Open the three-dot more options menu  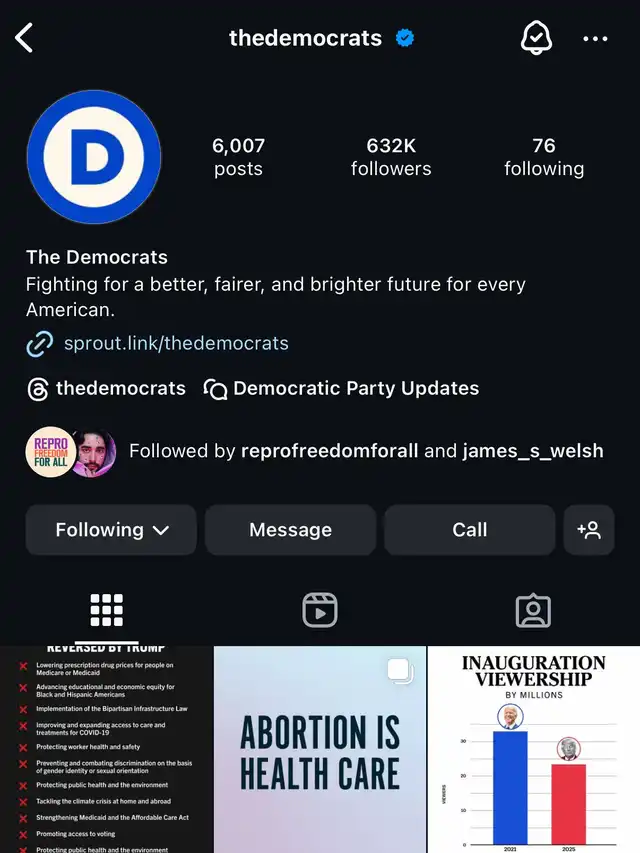pos(595,39)
